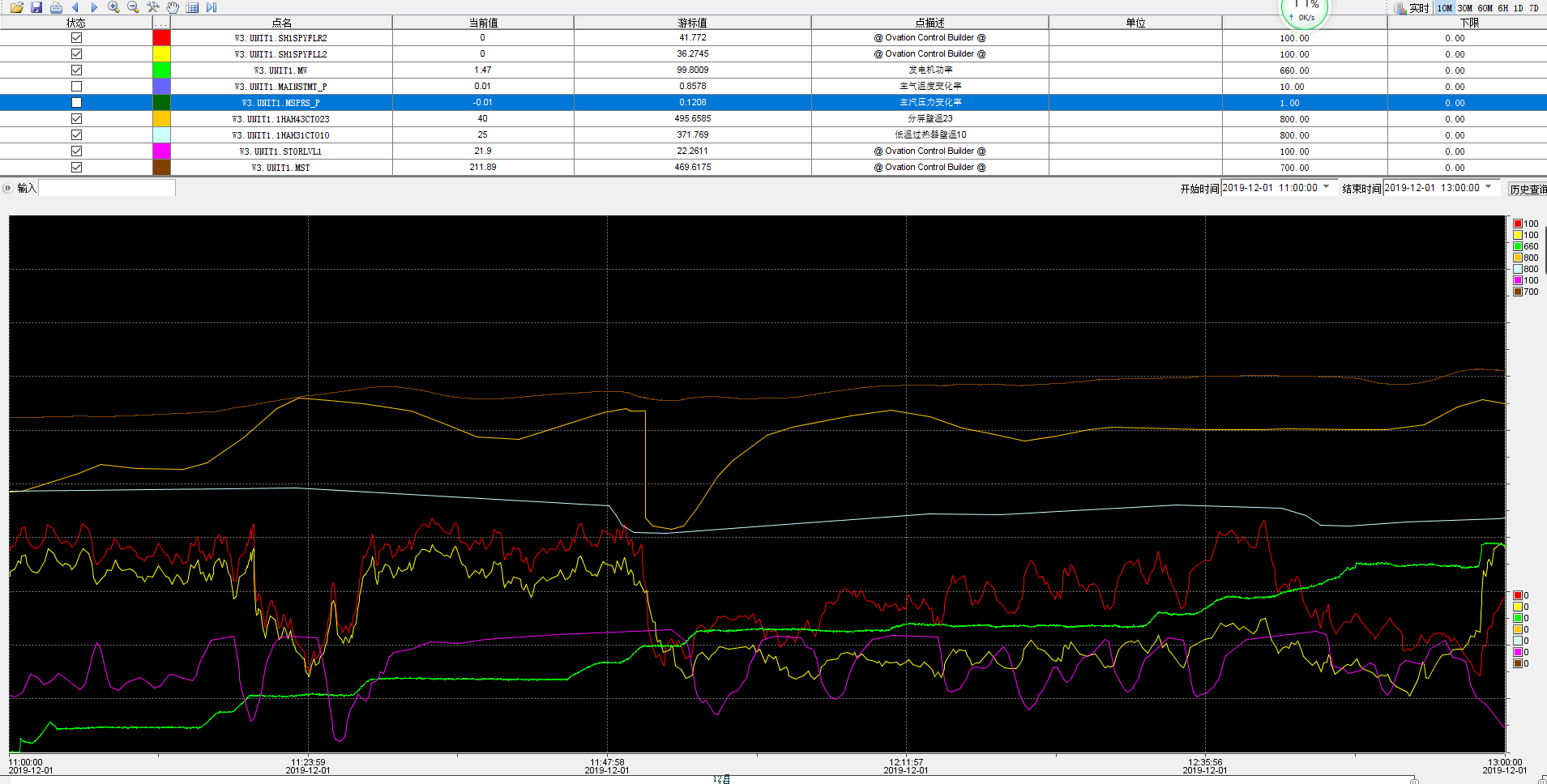Activate the hand pan tool
Viewport: 1547px width, 784px height.
pos(173,7)
